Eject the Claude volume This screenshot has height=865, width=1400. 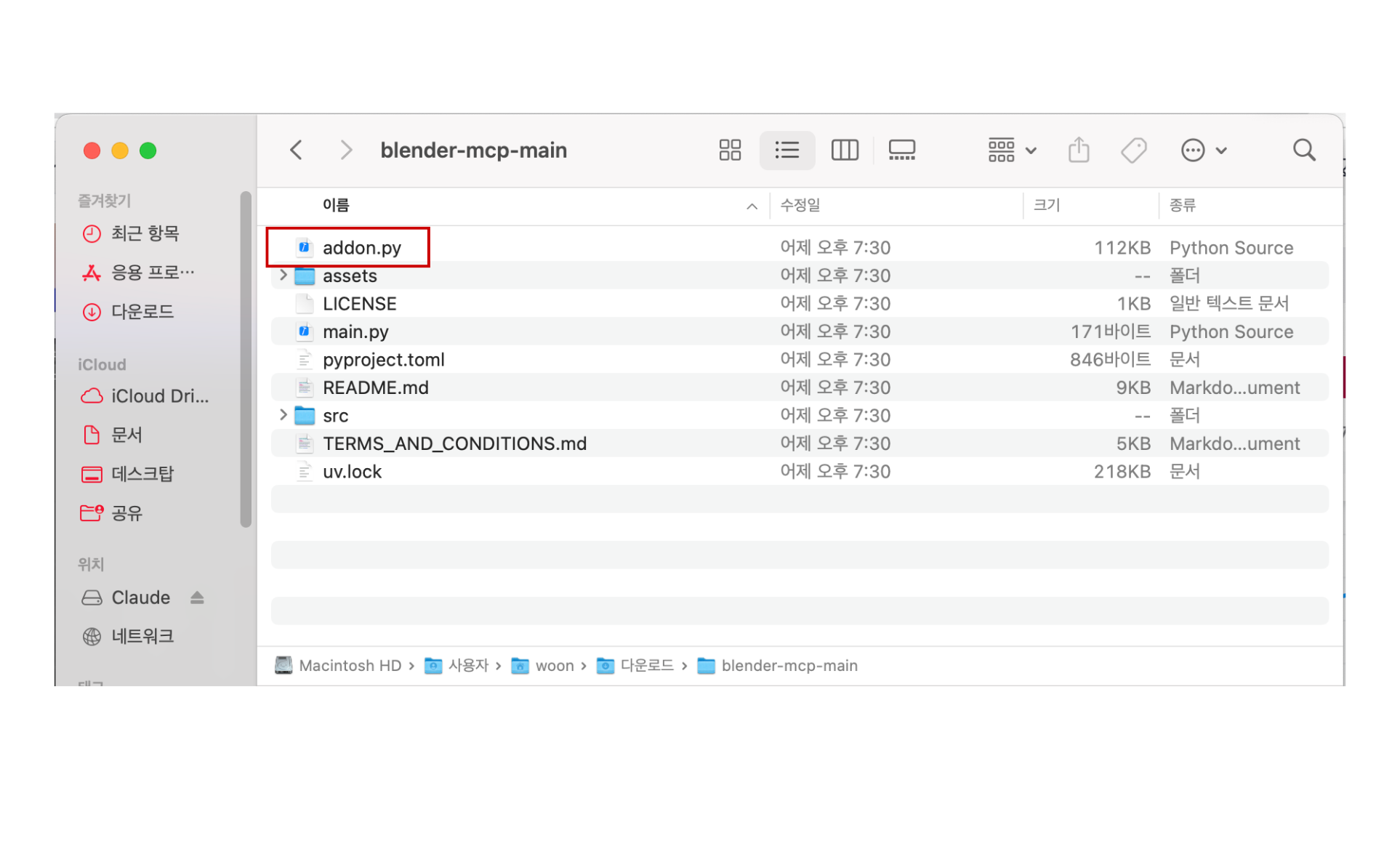197,598
